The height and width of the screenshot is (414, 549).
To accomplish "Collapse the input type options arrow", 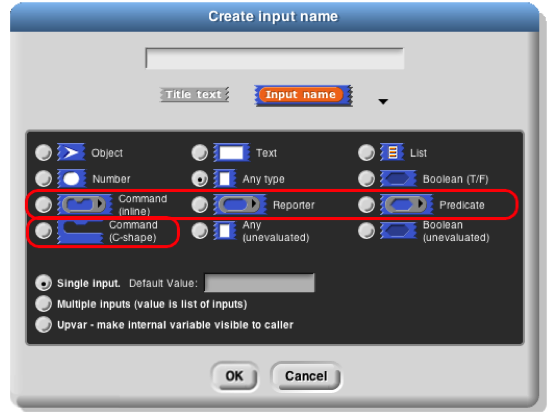I will 383,102.
